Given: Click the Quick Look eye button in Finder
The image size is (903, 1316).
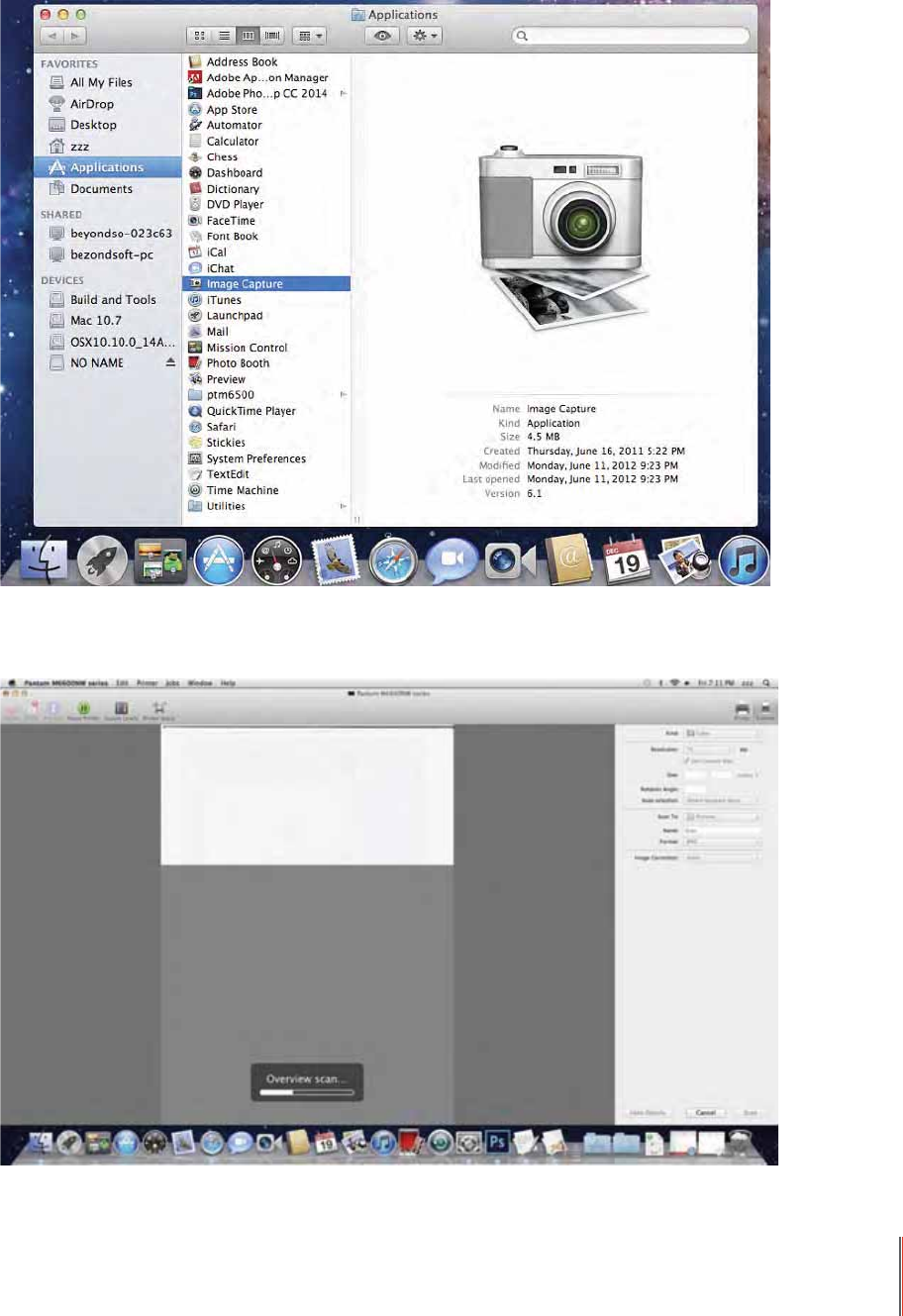Looking at the screenshot, I should point(383,36).
